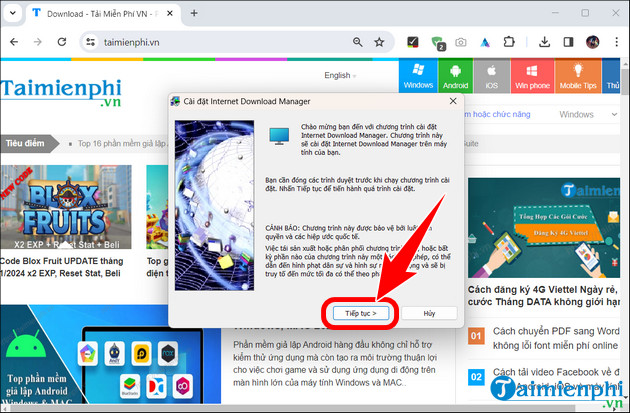Click the zoom magnifier icon in address bar
The height and width of the screenshot is (413, 630).
pos(357,42)
